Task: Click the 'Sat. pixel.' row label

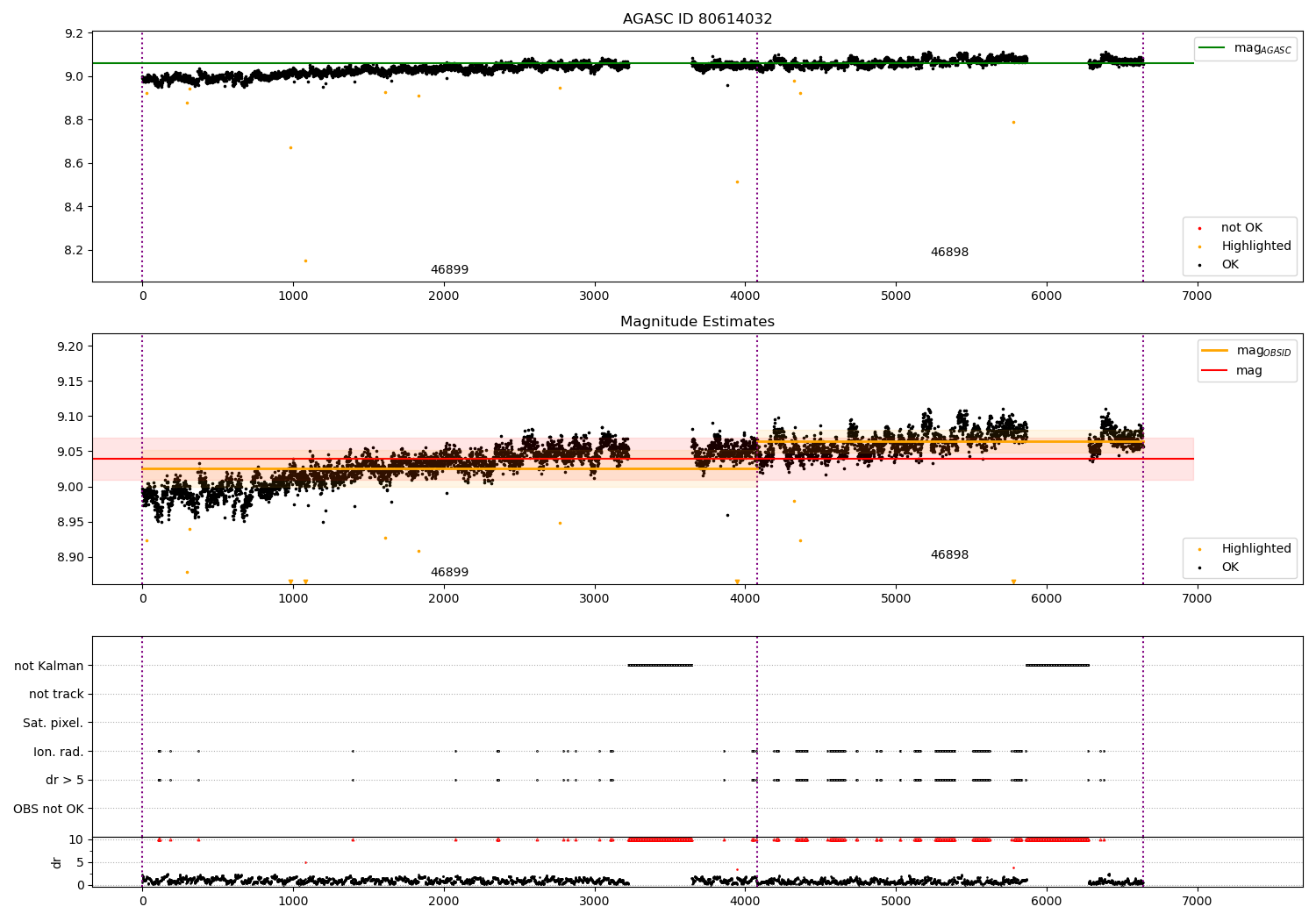Action: coord(54,723)
